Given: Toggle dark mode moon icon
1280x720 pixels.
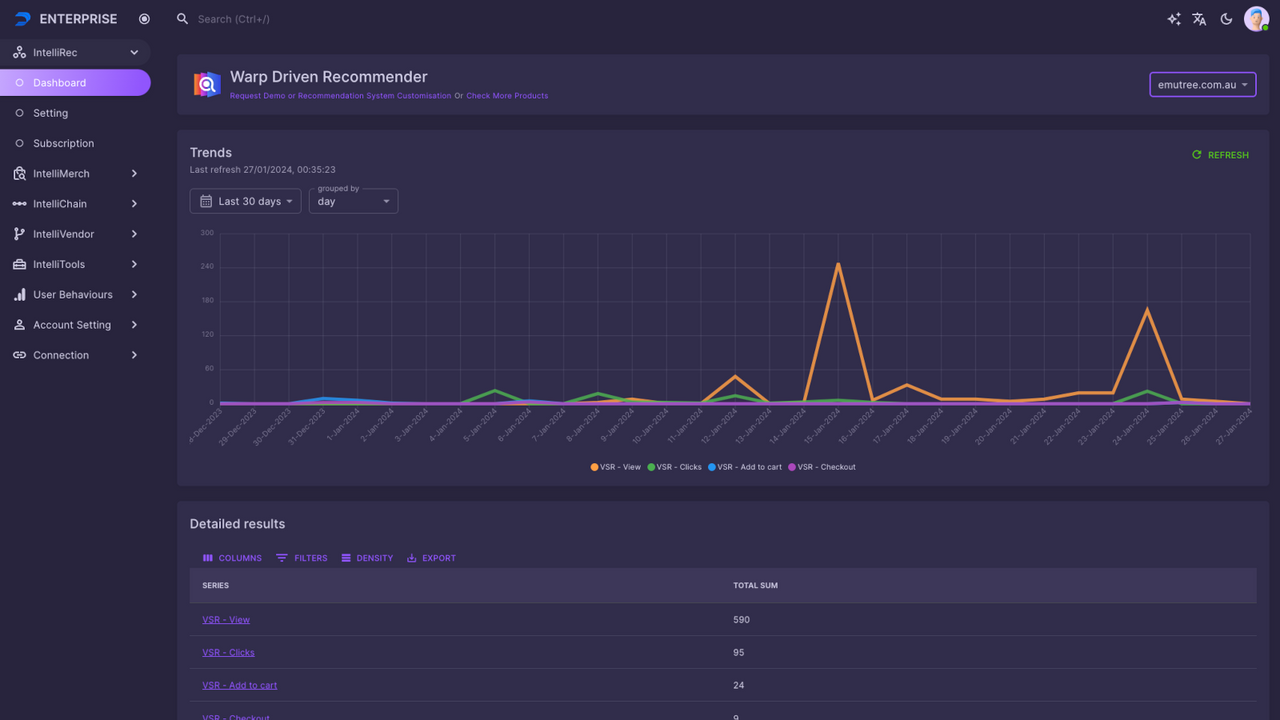Looking at the screenshot, I should pos(1226,19).
